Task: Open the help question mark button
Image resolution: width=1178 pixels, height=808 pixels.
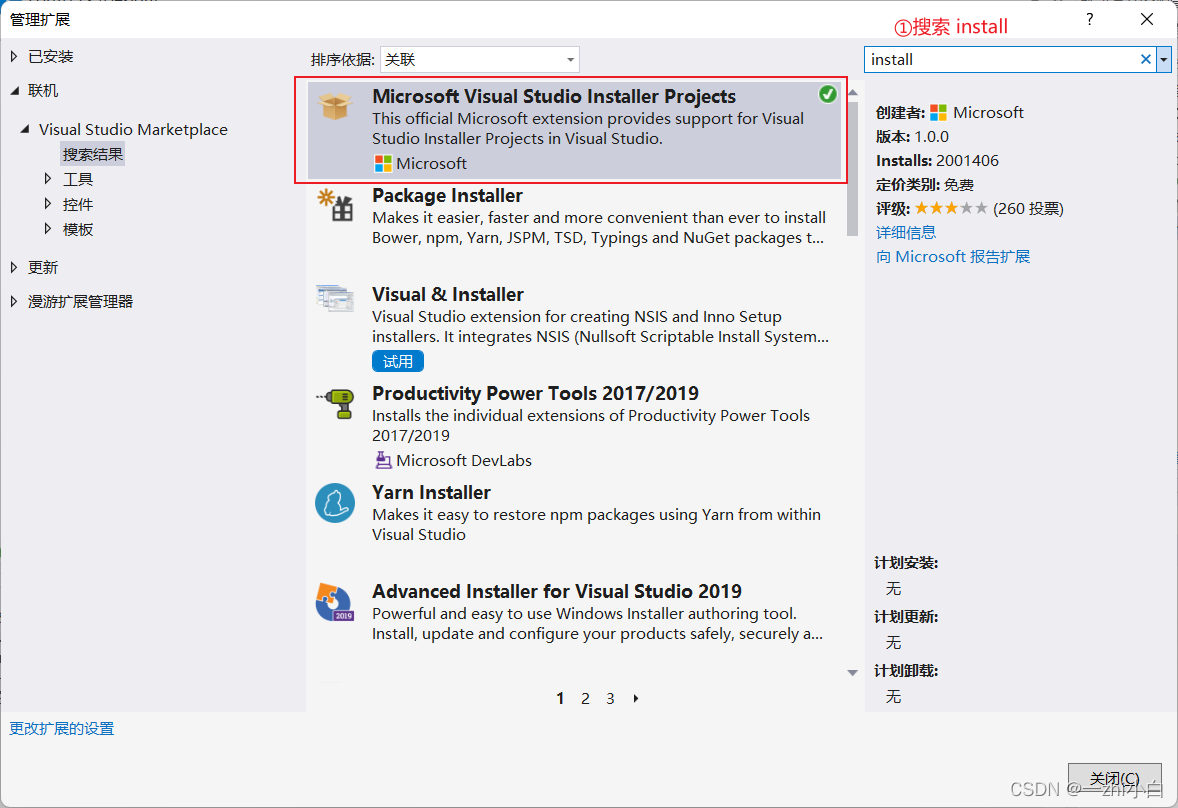Action: (1089, 20)
